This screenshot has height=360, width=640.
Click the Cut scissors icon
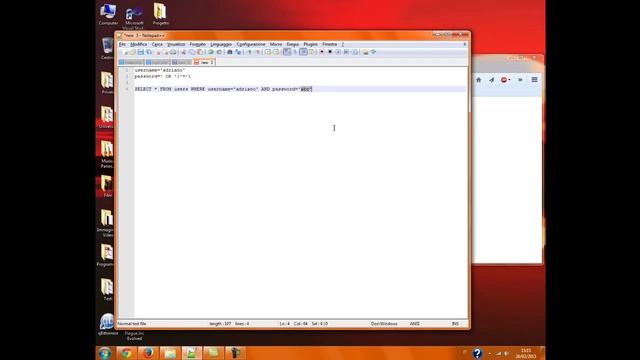(184, 52)
